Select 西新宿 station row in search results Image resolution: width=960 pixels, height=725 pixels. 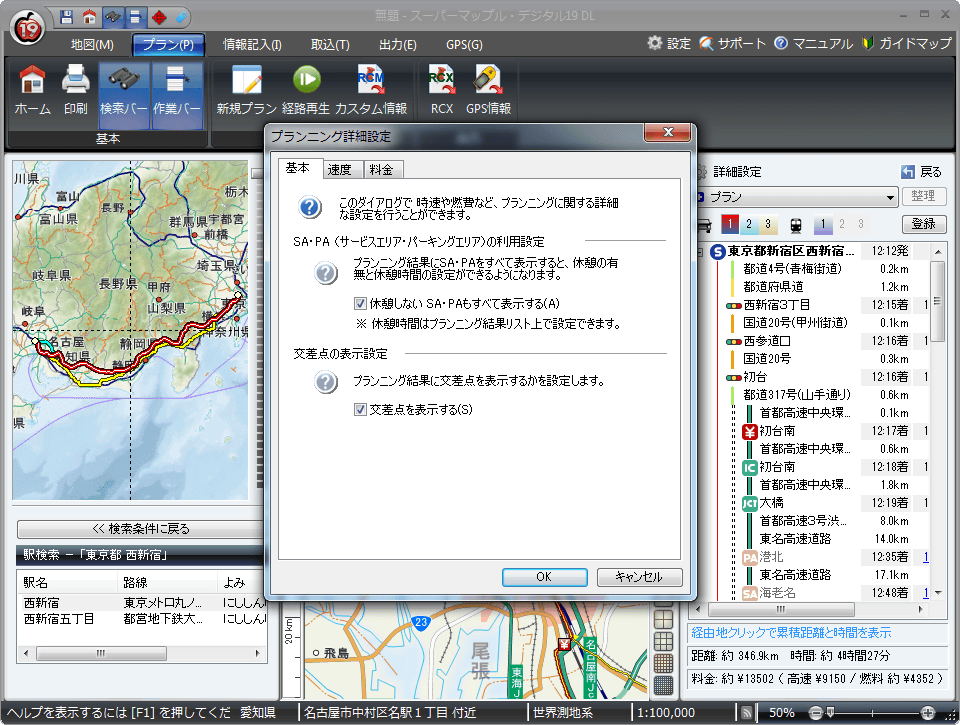[142, 603]
